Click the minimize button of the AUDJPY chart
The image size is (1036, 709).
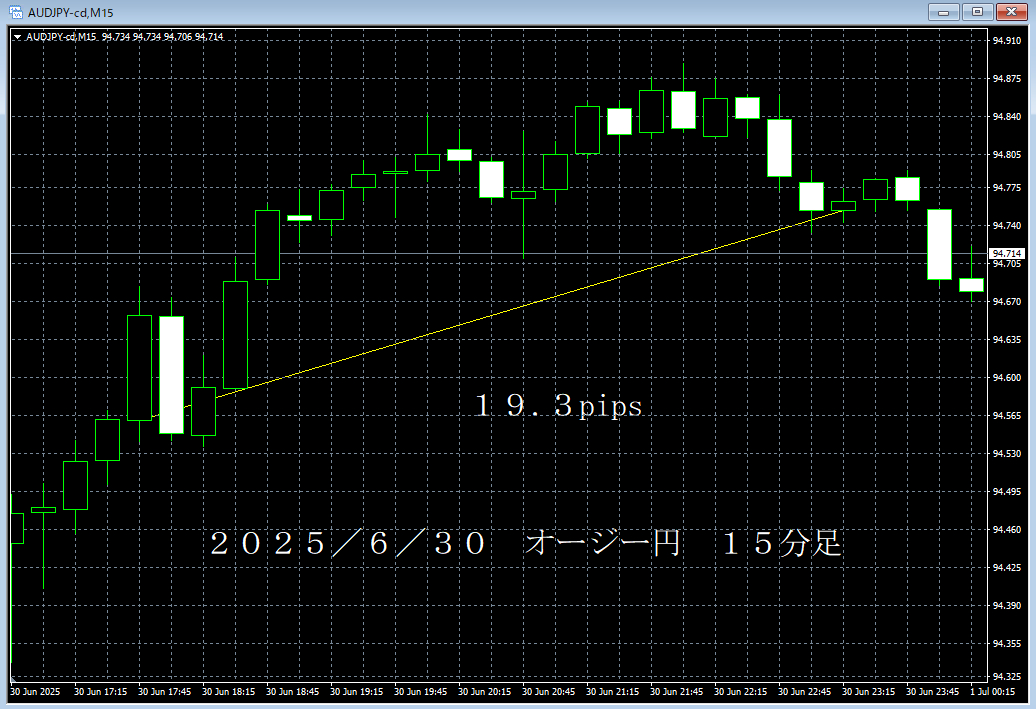944,12
